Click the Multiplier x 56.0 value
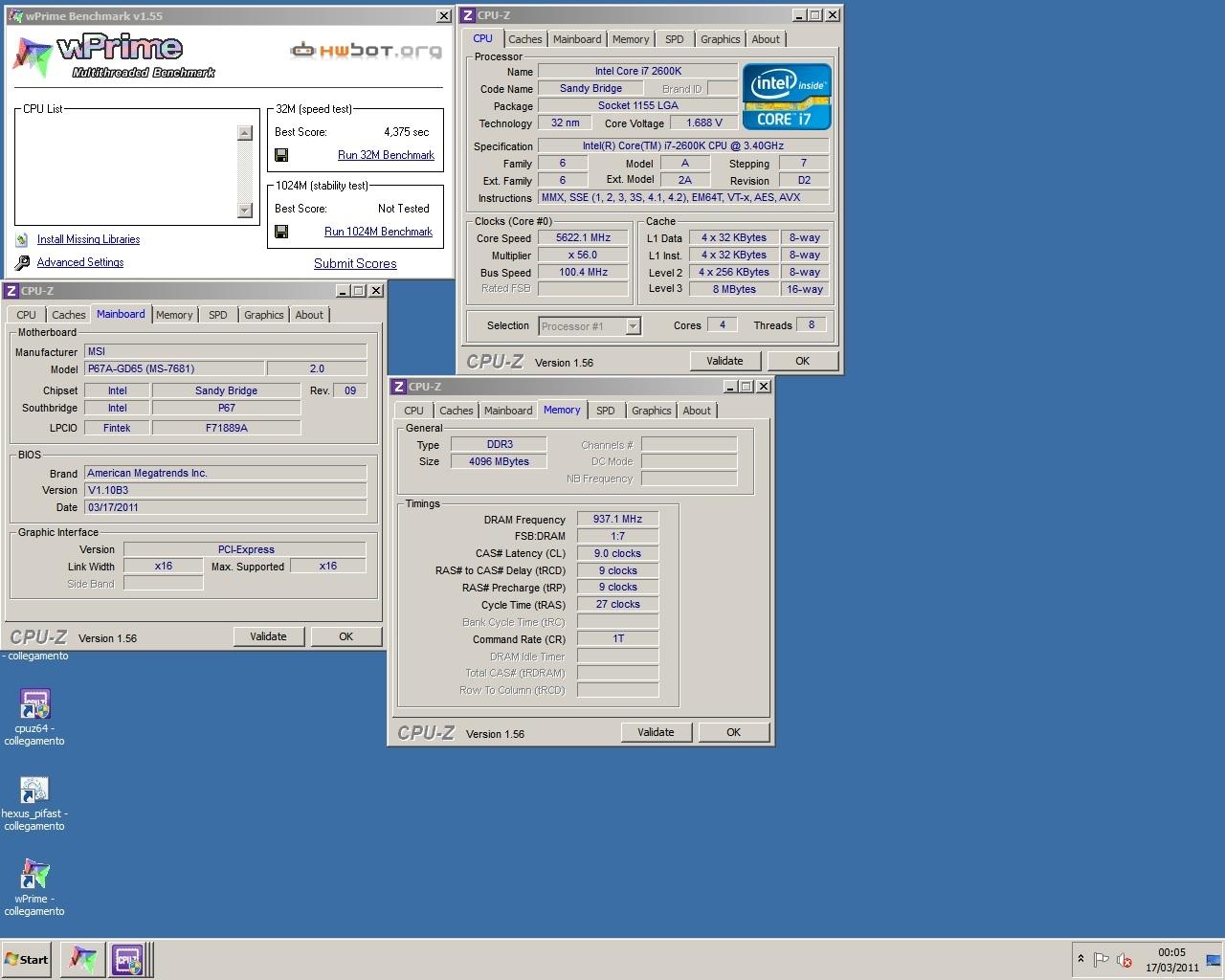 click(x=583, y=255)
